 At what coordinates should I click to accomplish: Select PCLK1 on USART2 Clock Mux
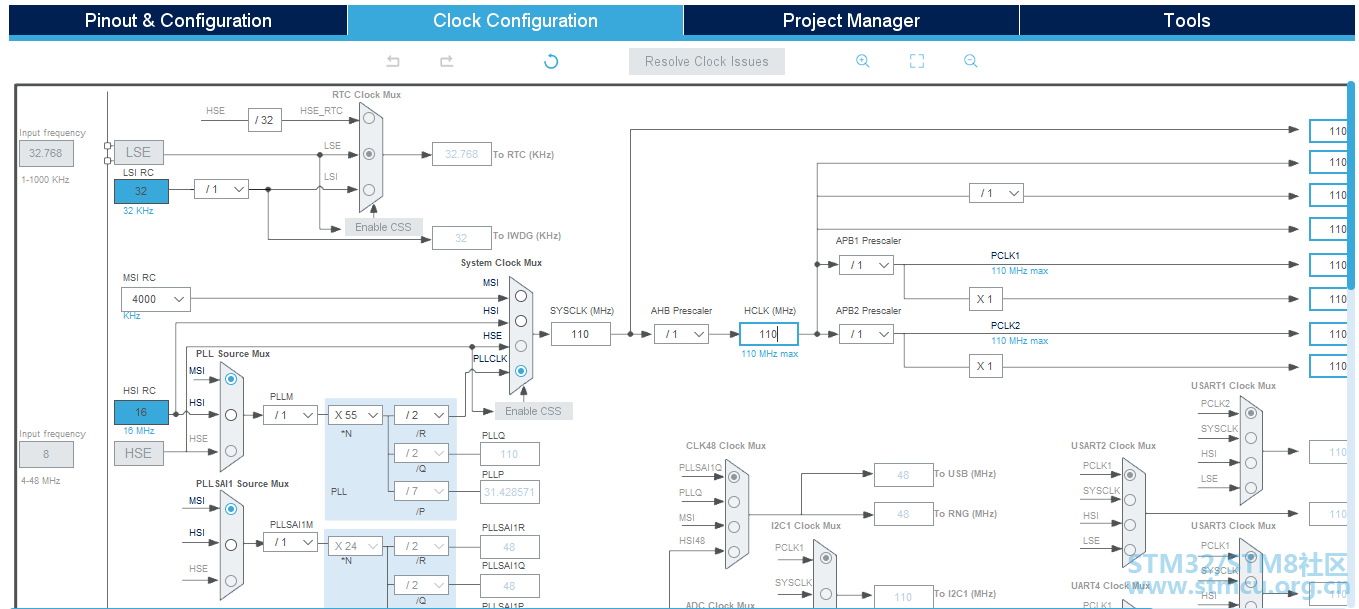[1129, 475]
